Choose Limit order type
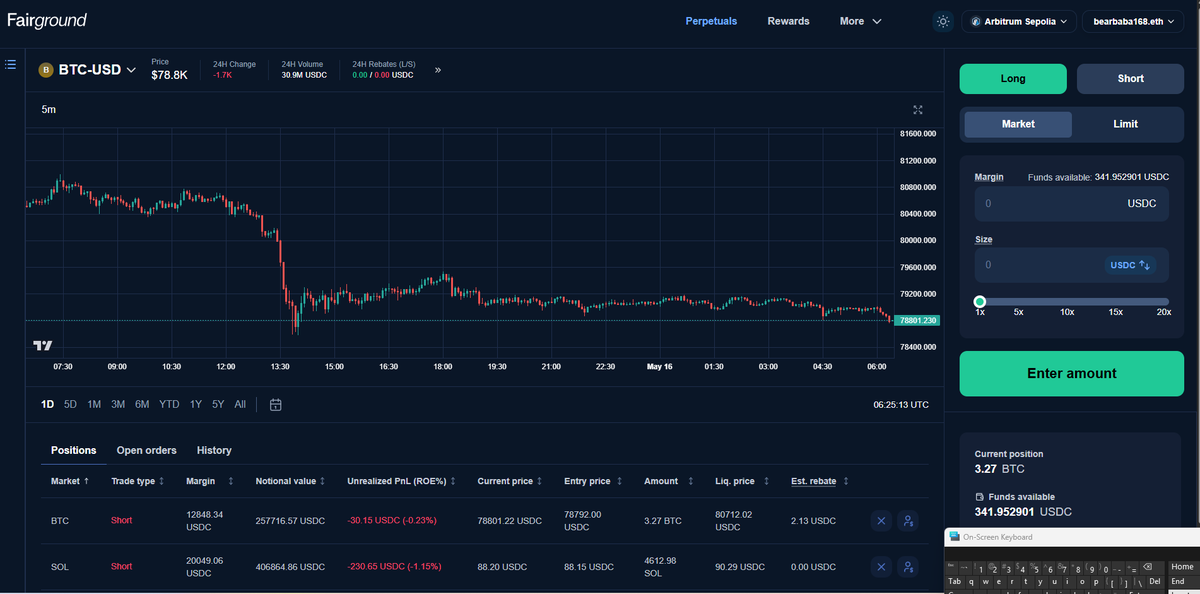This screenshot has height=594, width=1200. tap(1125, 124)
